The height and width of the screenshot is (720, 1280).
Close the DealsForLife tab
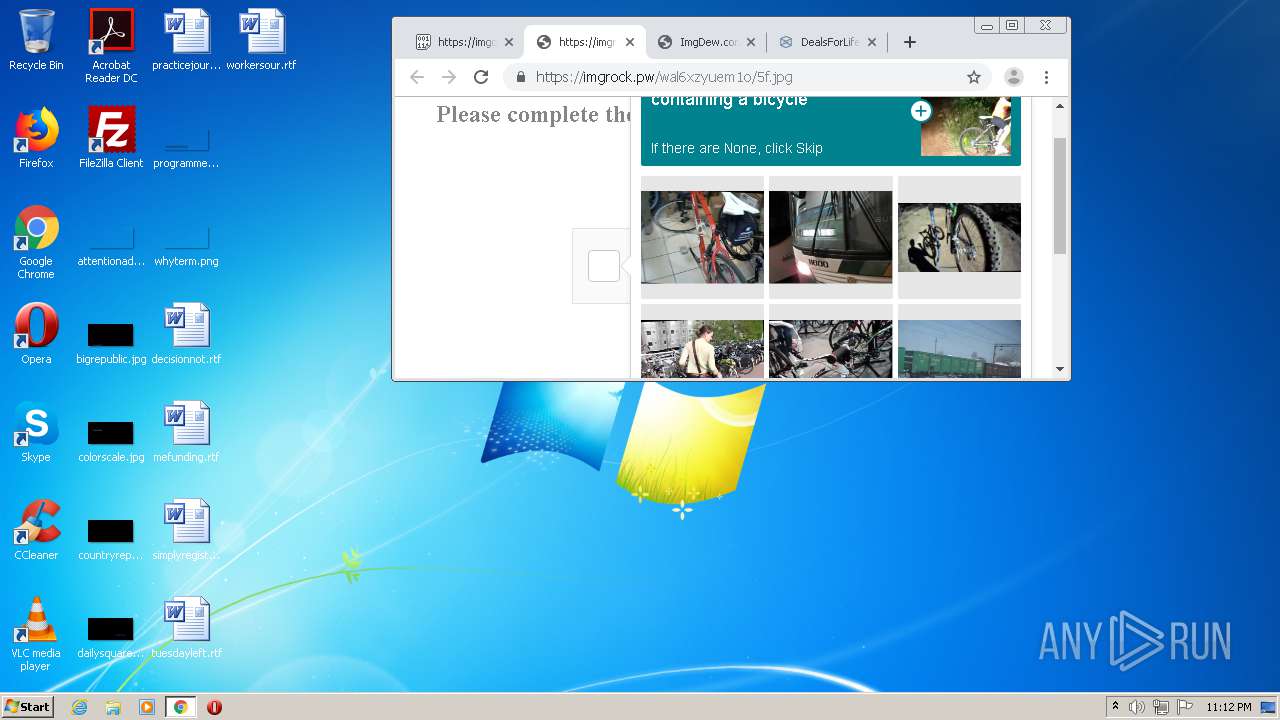[x=872, y=42]
